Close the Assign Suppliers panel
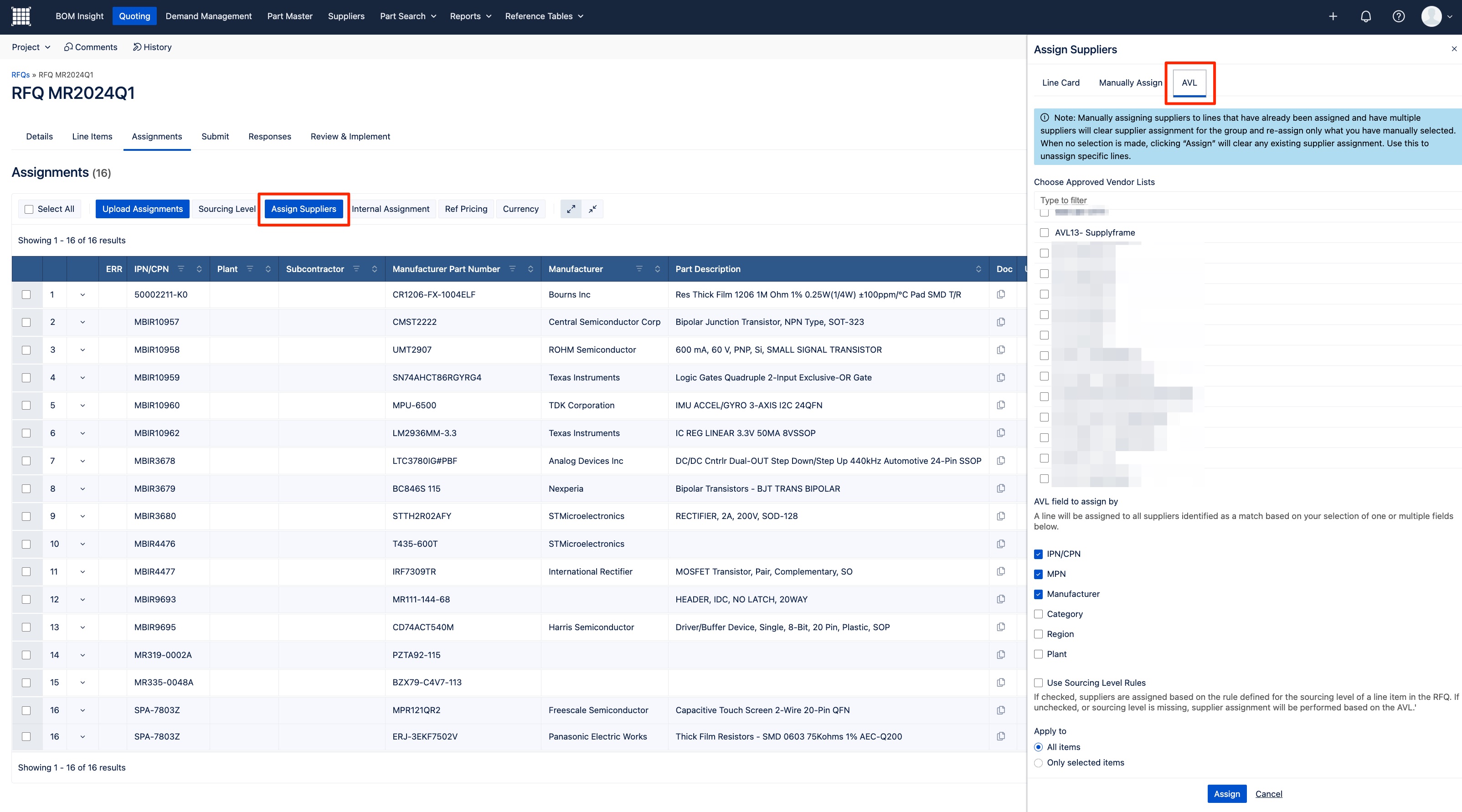 [x=1454, y=49]
